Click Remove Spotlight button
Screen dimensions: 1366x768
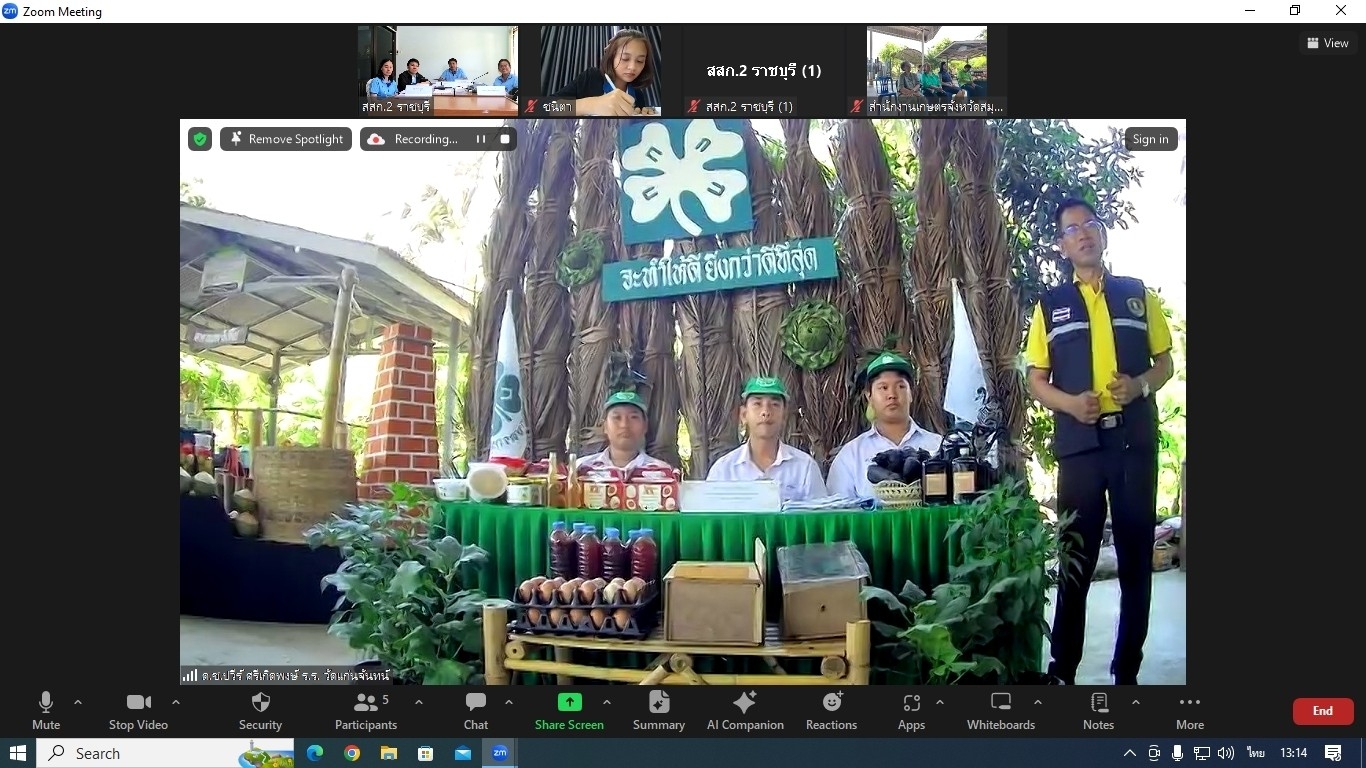[286, 139]
